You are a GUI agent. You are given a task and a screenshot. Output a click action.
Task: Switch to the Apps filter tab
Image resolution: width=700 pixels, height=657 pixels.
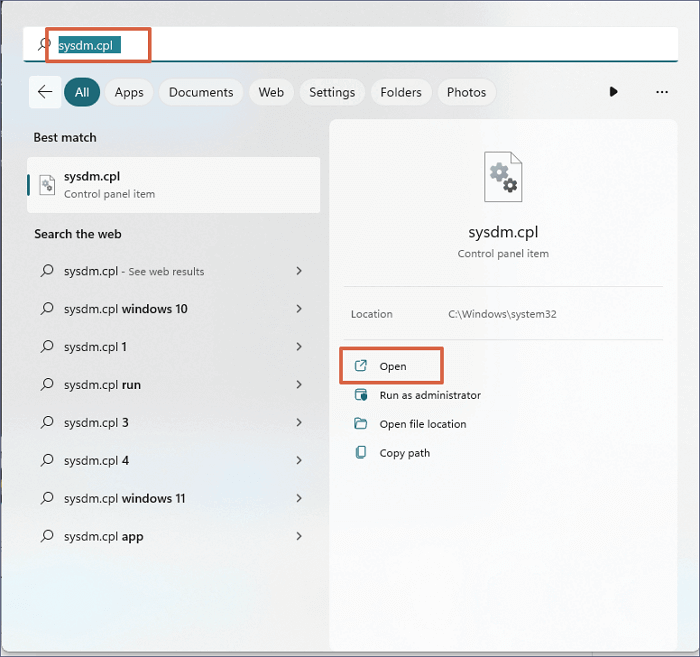129,92
